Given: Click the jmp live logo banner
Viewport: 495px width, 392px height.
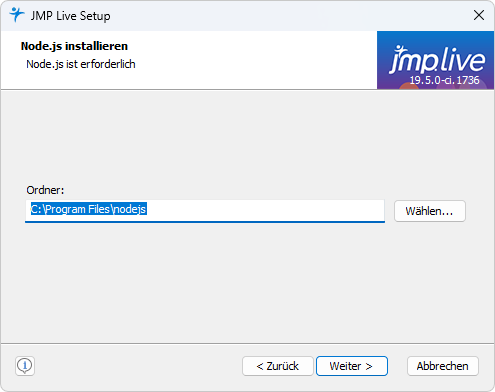Looking at the screenshot, I should (435, 60).
